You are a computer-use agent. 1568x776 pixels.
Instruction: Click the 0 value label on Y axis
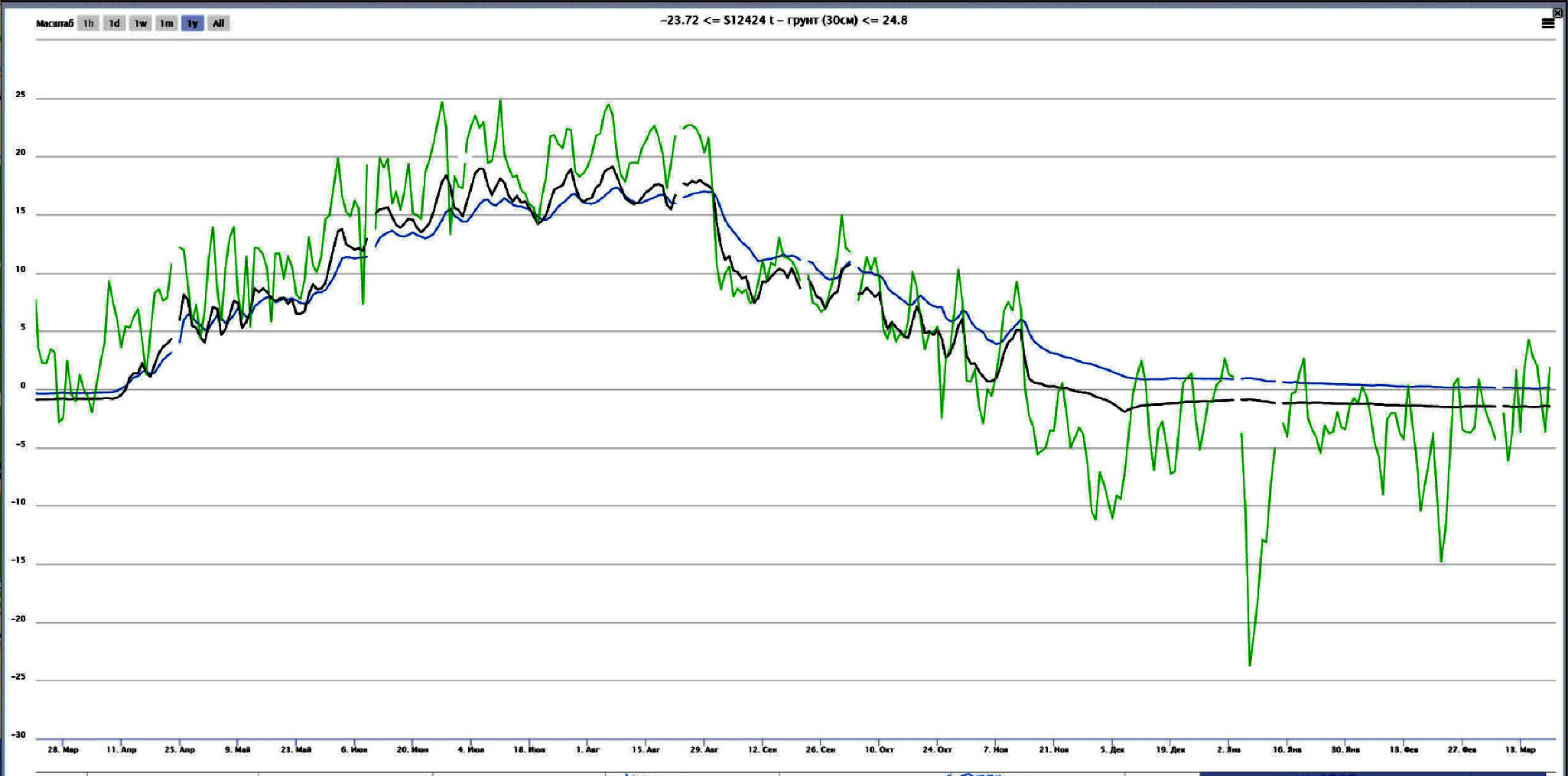[x=23, y=386]
